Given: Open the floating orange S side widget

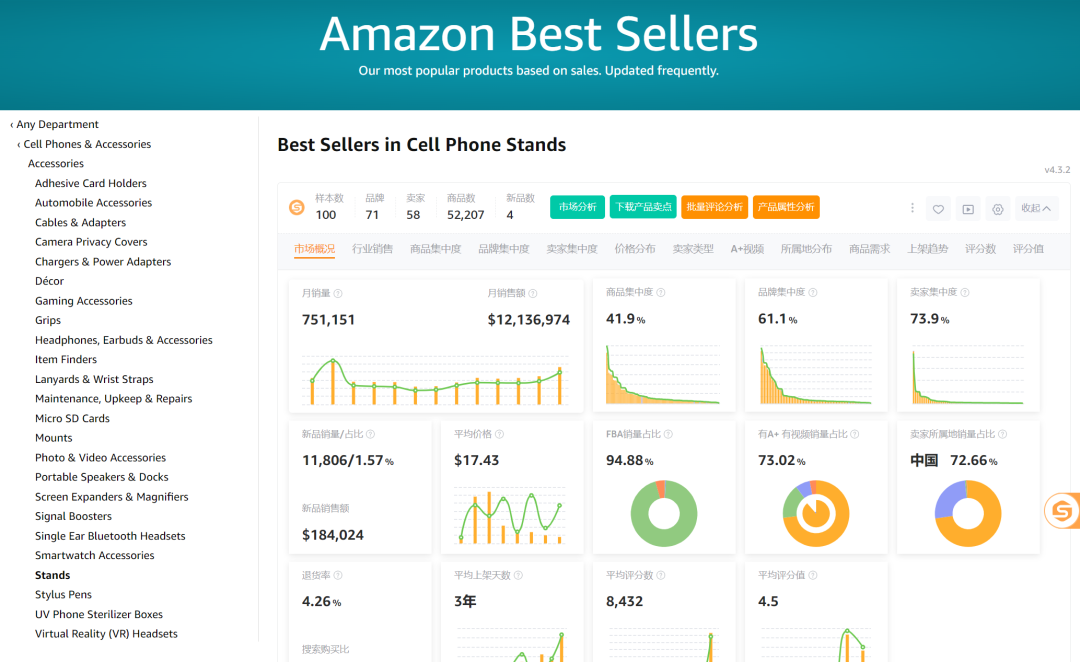Looking at the screenshot, I should coord(1061,511).
